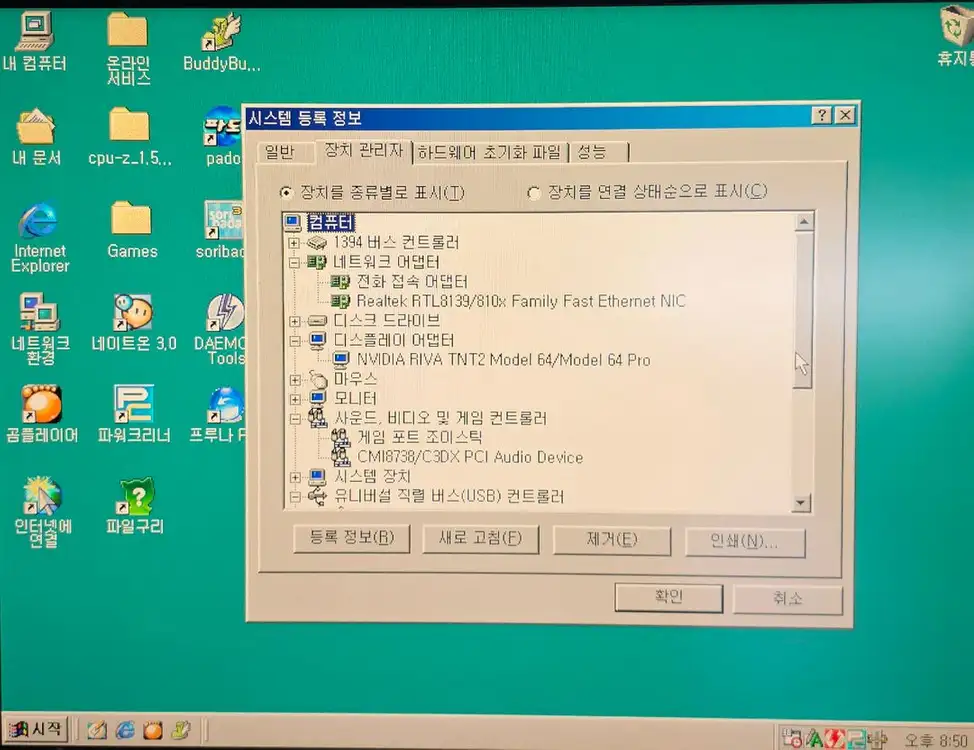Switch to the 장치 관리자 tab
The height and width of the screenshot is (750, 974).
click(364, 150)
